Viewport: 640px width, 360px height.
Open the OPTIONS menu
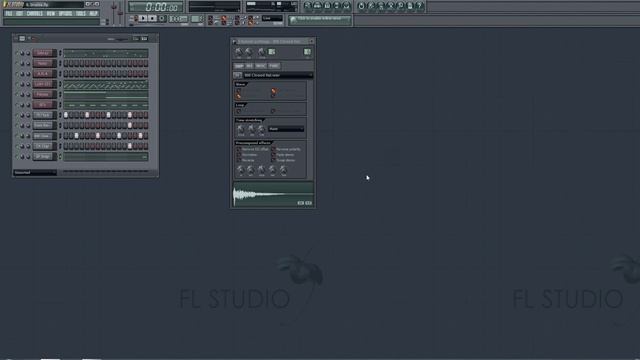point(65,13)
